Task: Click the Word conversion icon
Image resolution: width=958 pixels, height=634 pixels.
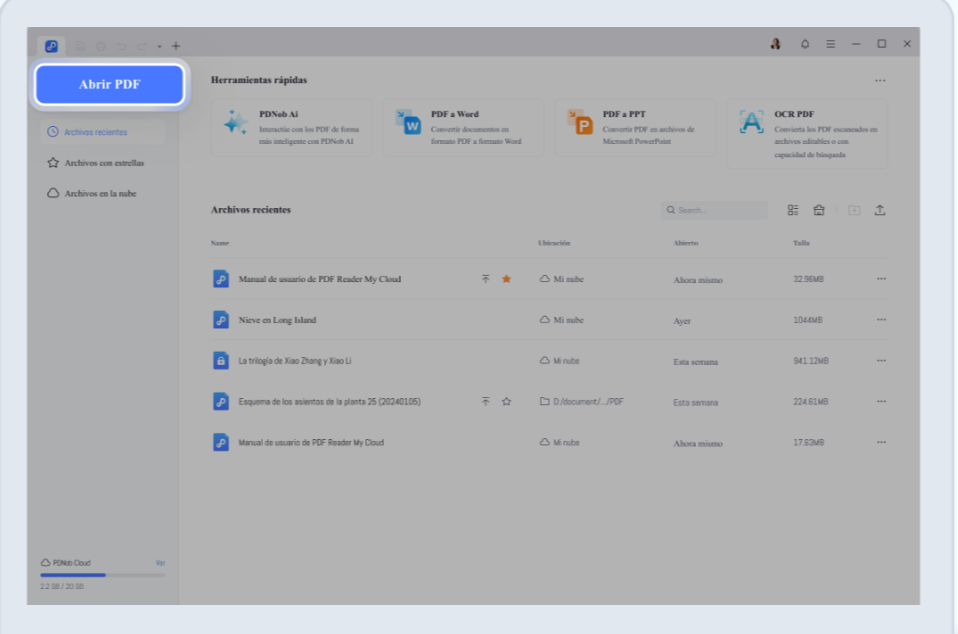Action: click(408, 122)
